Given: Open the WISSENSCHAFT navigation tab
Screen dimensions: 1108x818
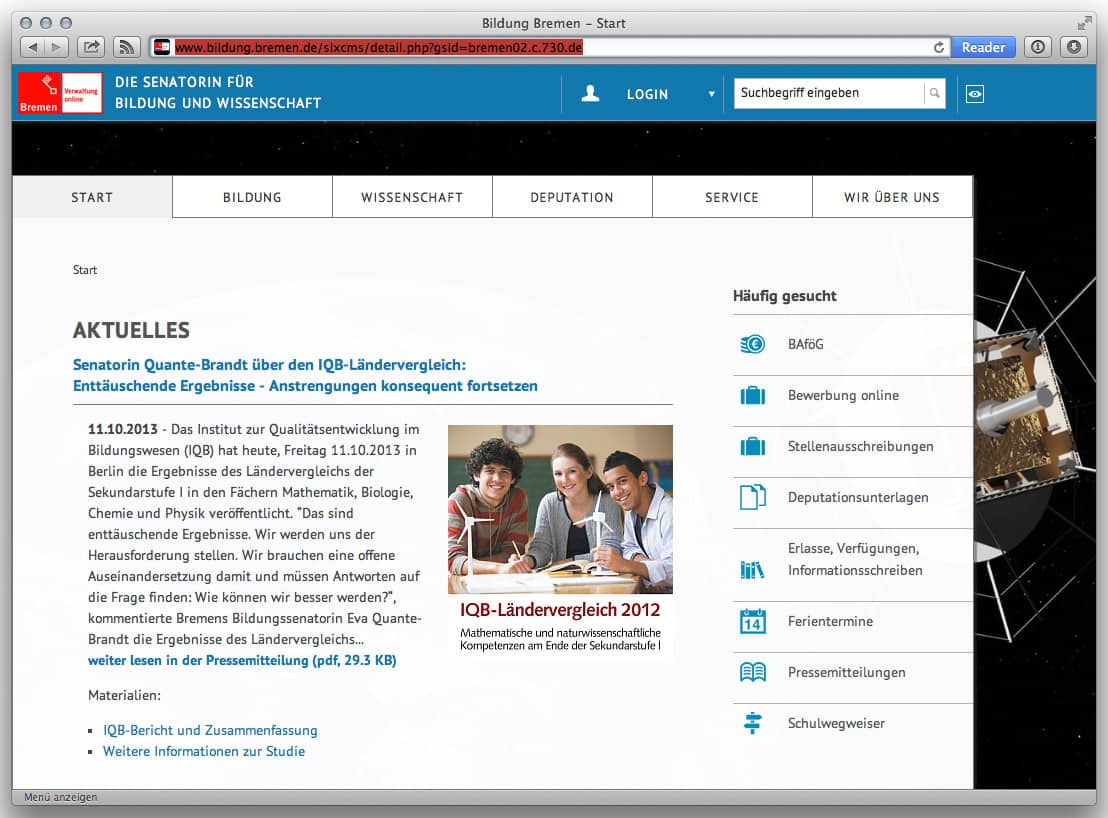Looking at the screenshot, I should click(412, 197).
